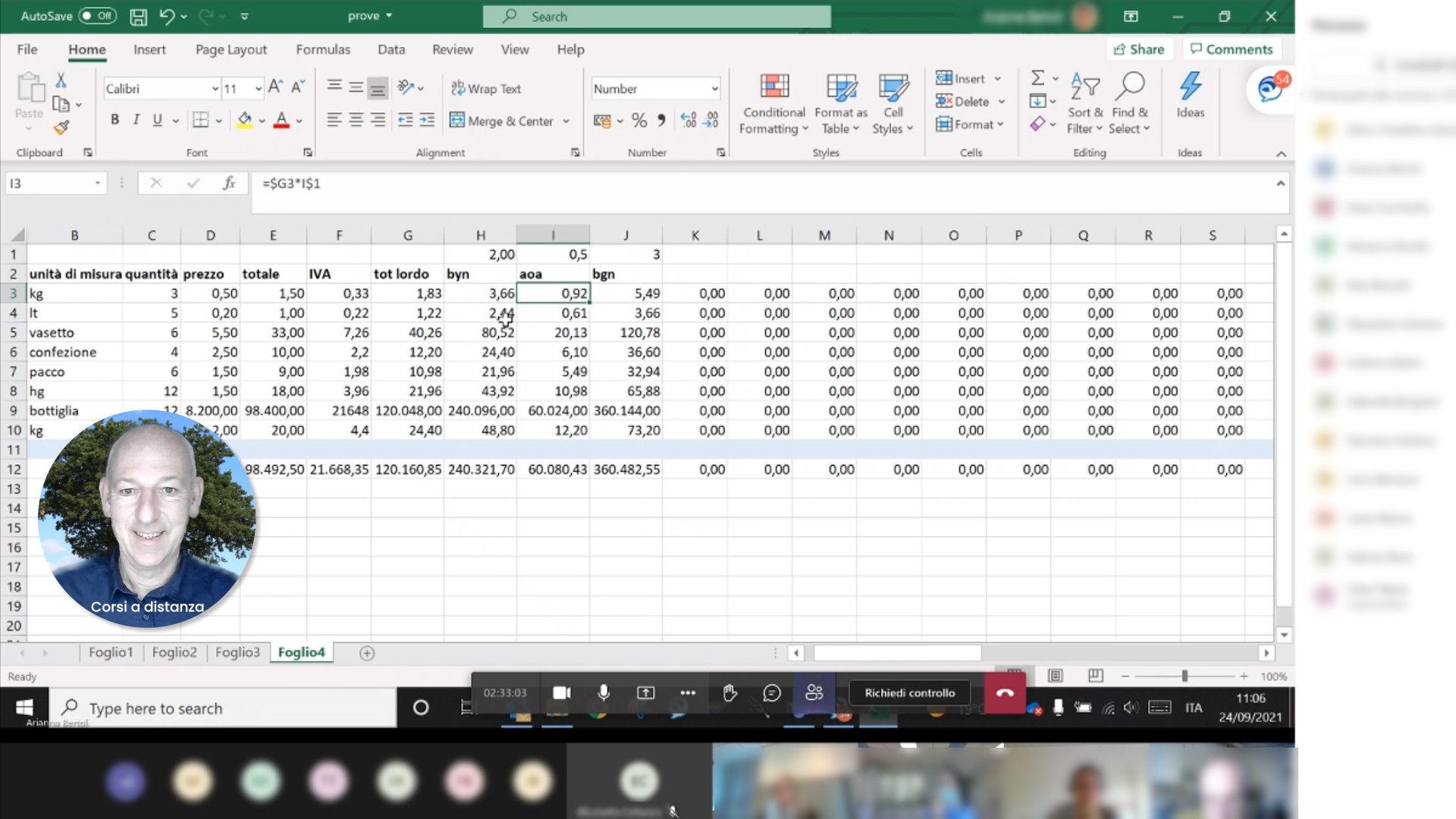Screen dimensions: 1456x819
Task: Click the Format Painter brush icon
Action: [x=61, y=127]
